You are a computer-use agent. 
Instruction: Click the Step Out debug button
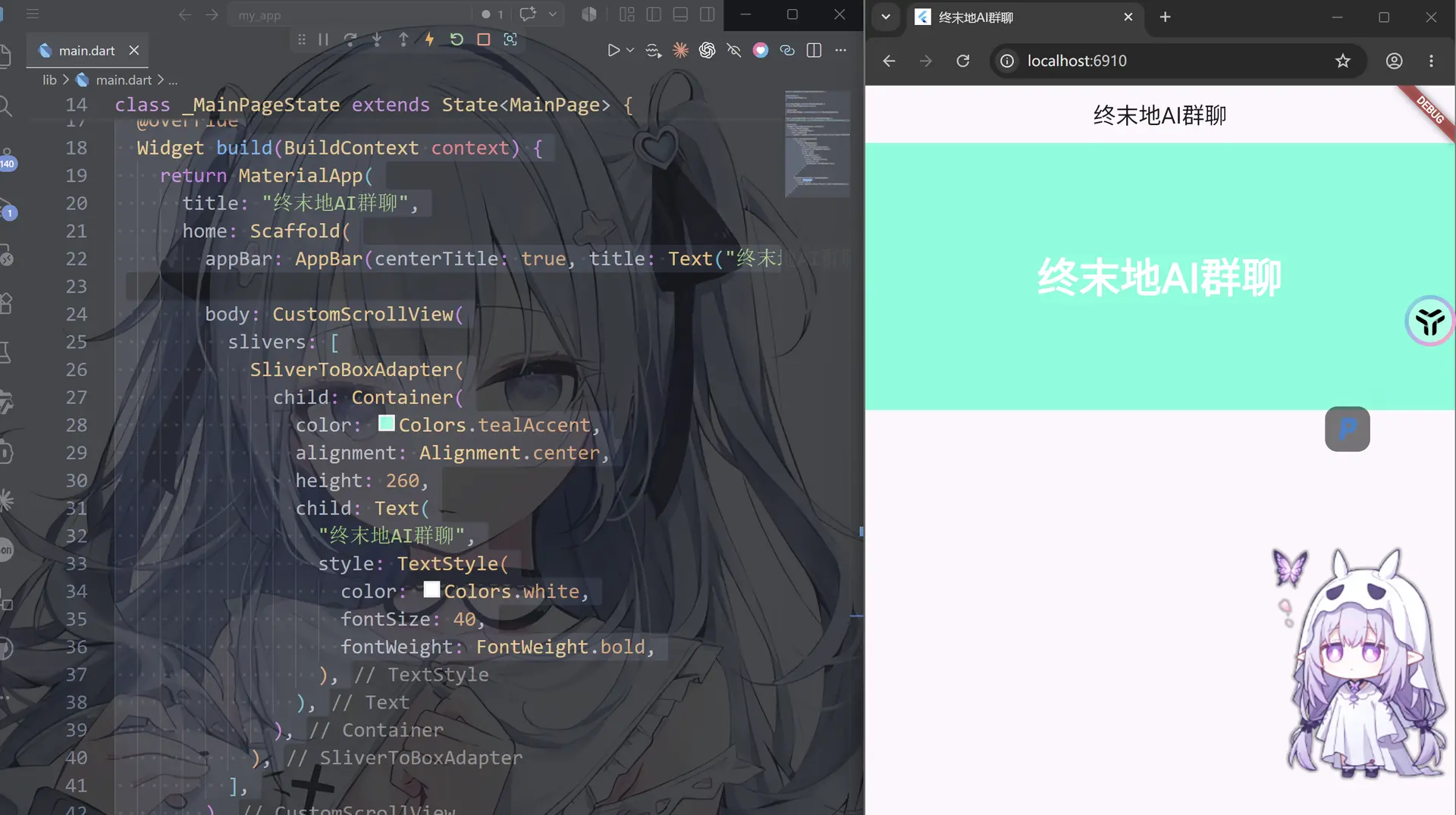pyautogui.click(x=403, y=39)
